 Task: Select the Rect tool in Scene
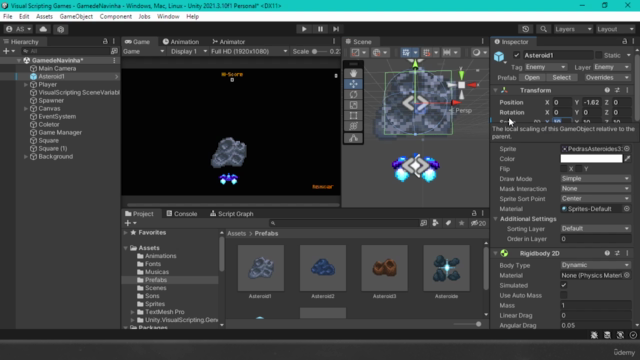(353, 116)
